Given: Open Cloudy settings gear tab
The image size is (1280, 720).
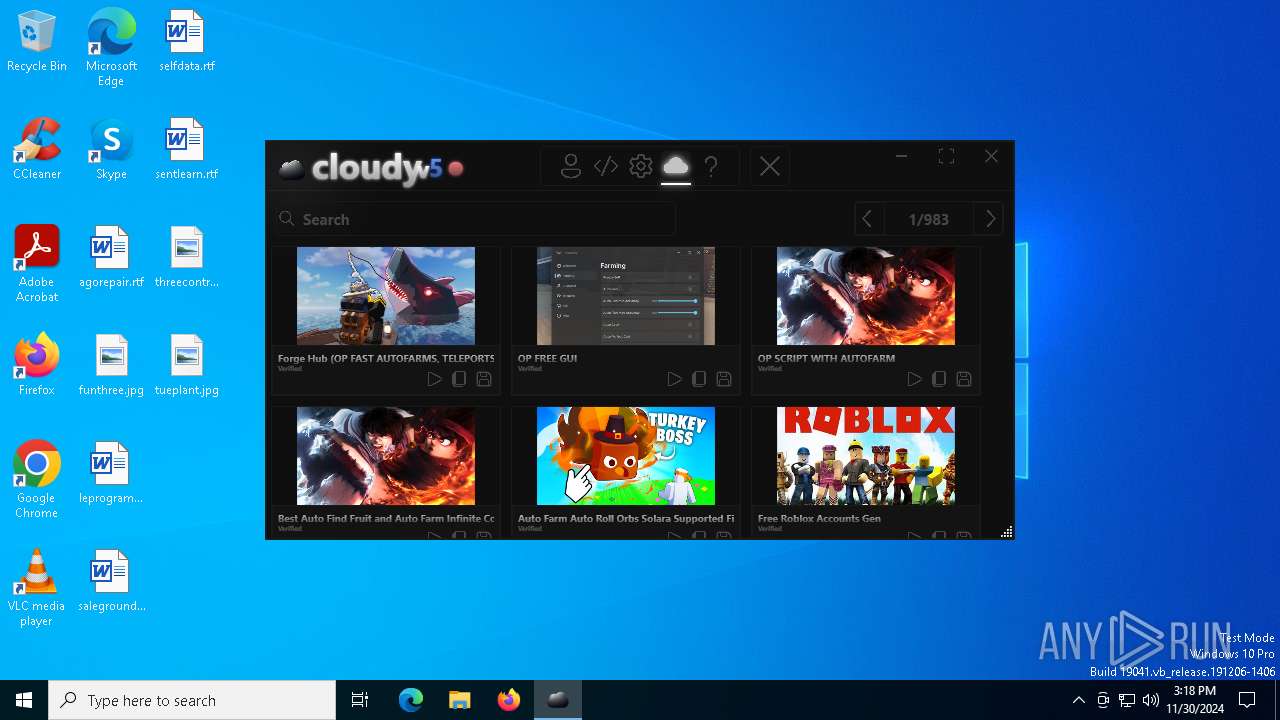Looking at the screenshot, I should 641,167.
